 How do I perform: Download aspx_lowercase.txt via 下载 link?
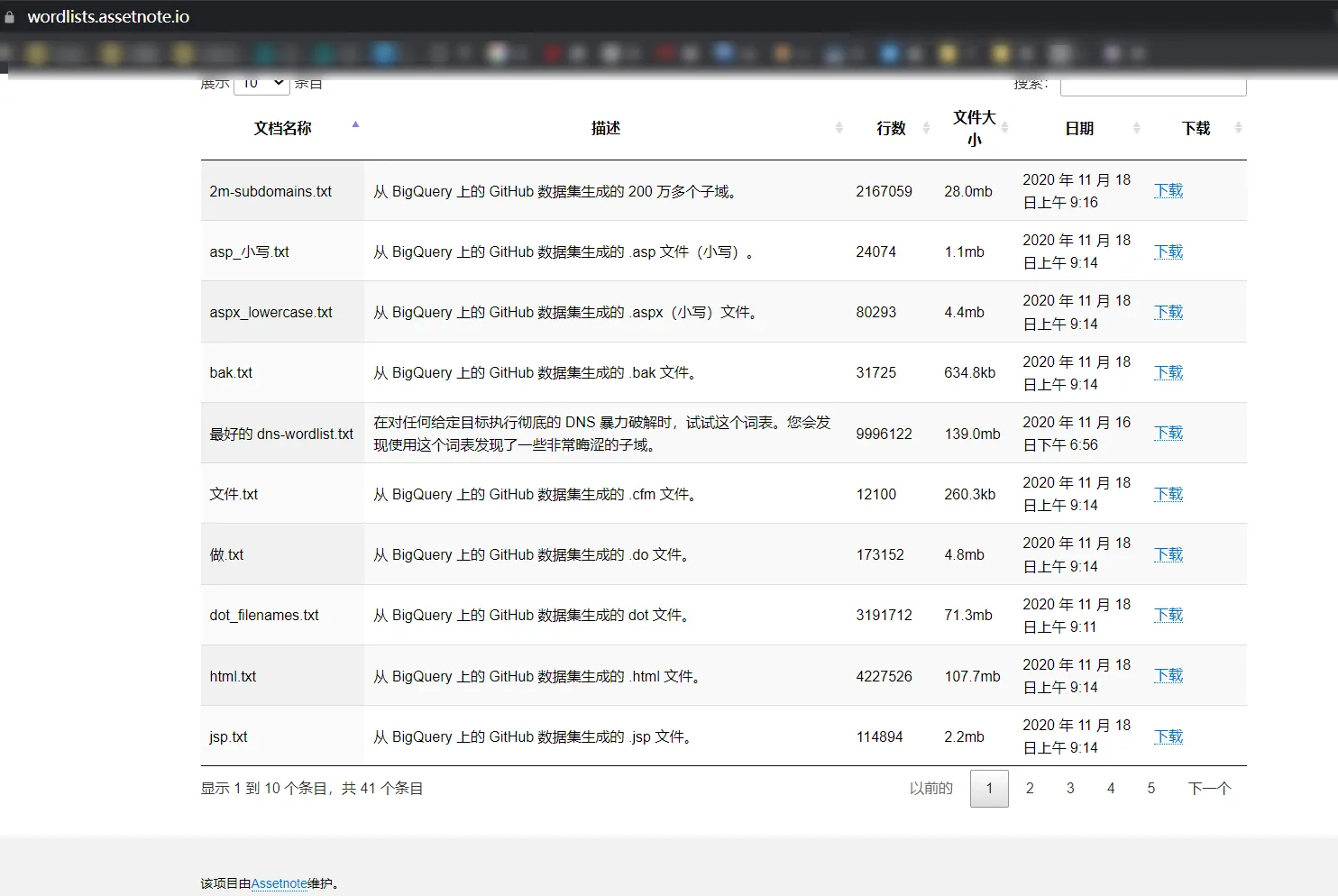[x=1168, y=312]
